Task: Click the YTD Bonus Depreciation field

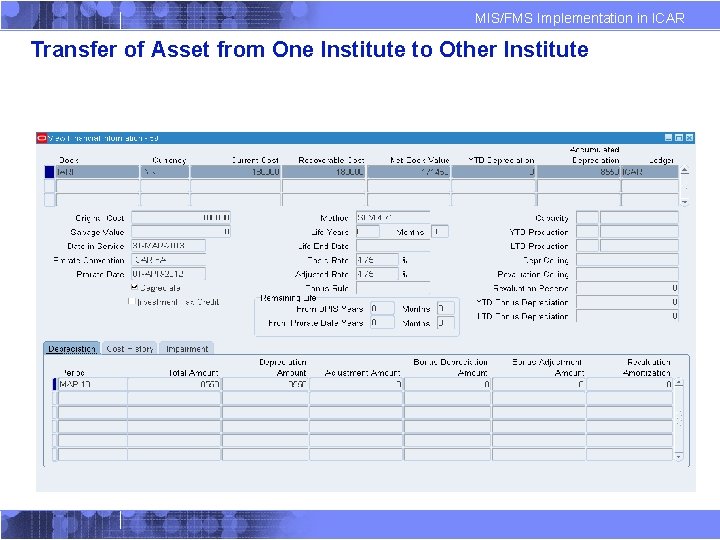Action: (x=627, y=302)
